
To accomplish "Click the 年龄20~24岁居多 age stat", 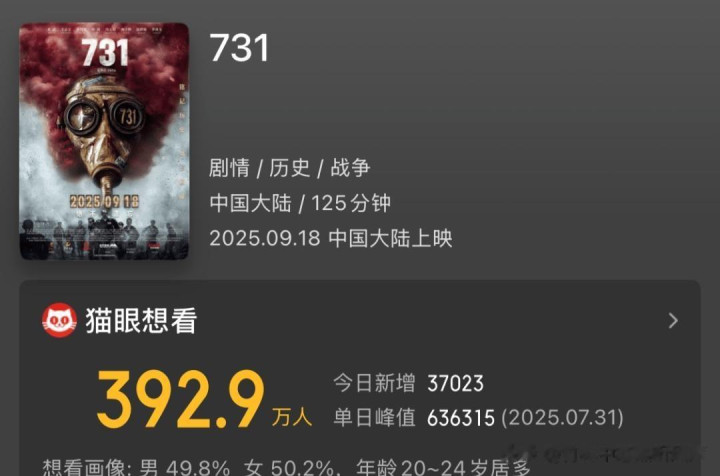I will pyautogui.click(x=443, y=468).
